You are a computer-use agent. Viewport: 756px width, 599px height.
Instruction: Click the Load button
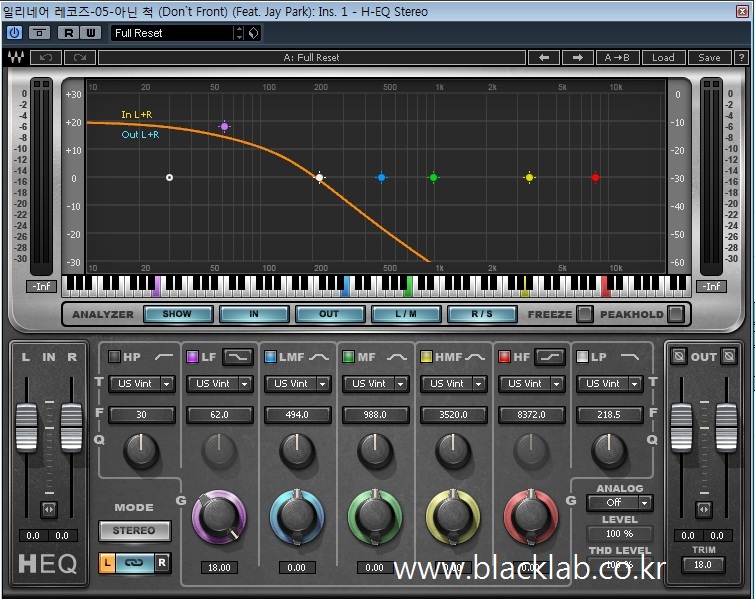pyautogui.click(x=663, y=57)
